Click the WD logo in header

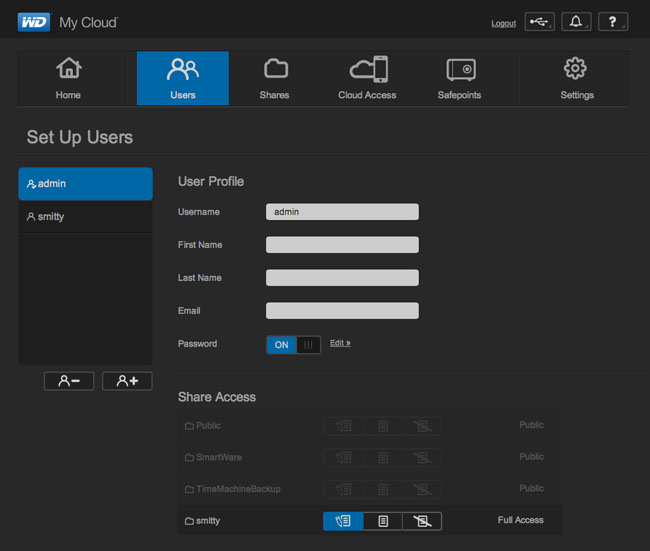[34, 22]
